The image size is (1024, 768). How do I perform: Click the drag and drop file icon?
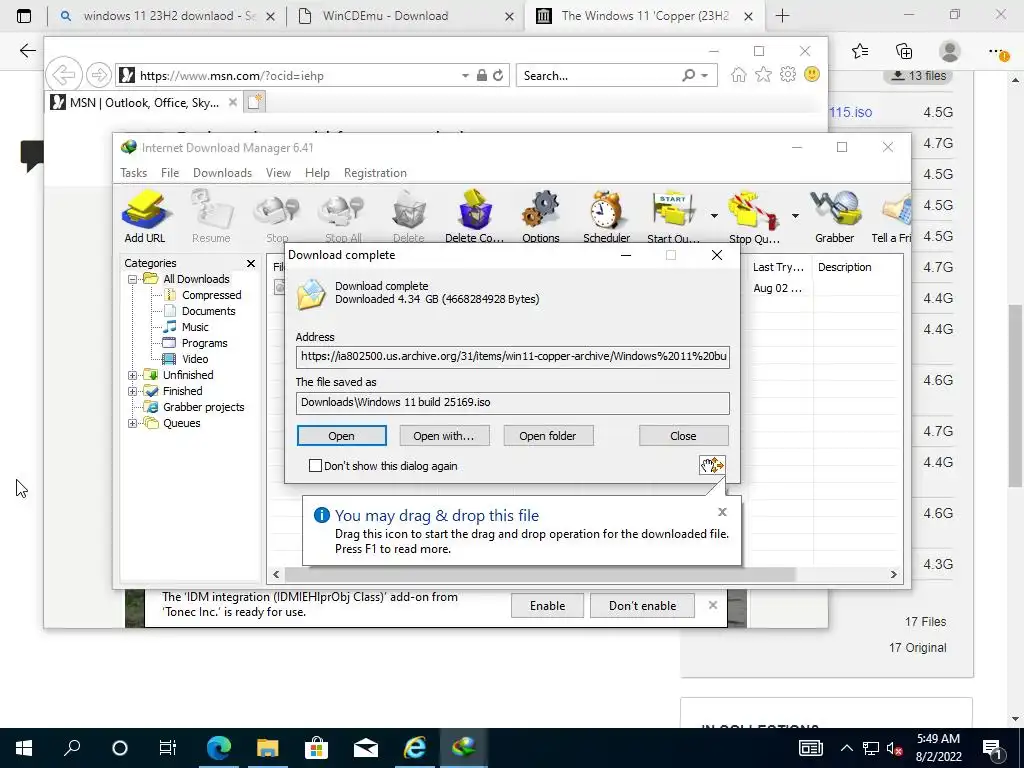712,465
